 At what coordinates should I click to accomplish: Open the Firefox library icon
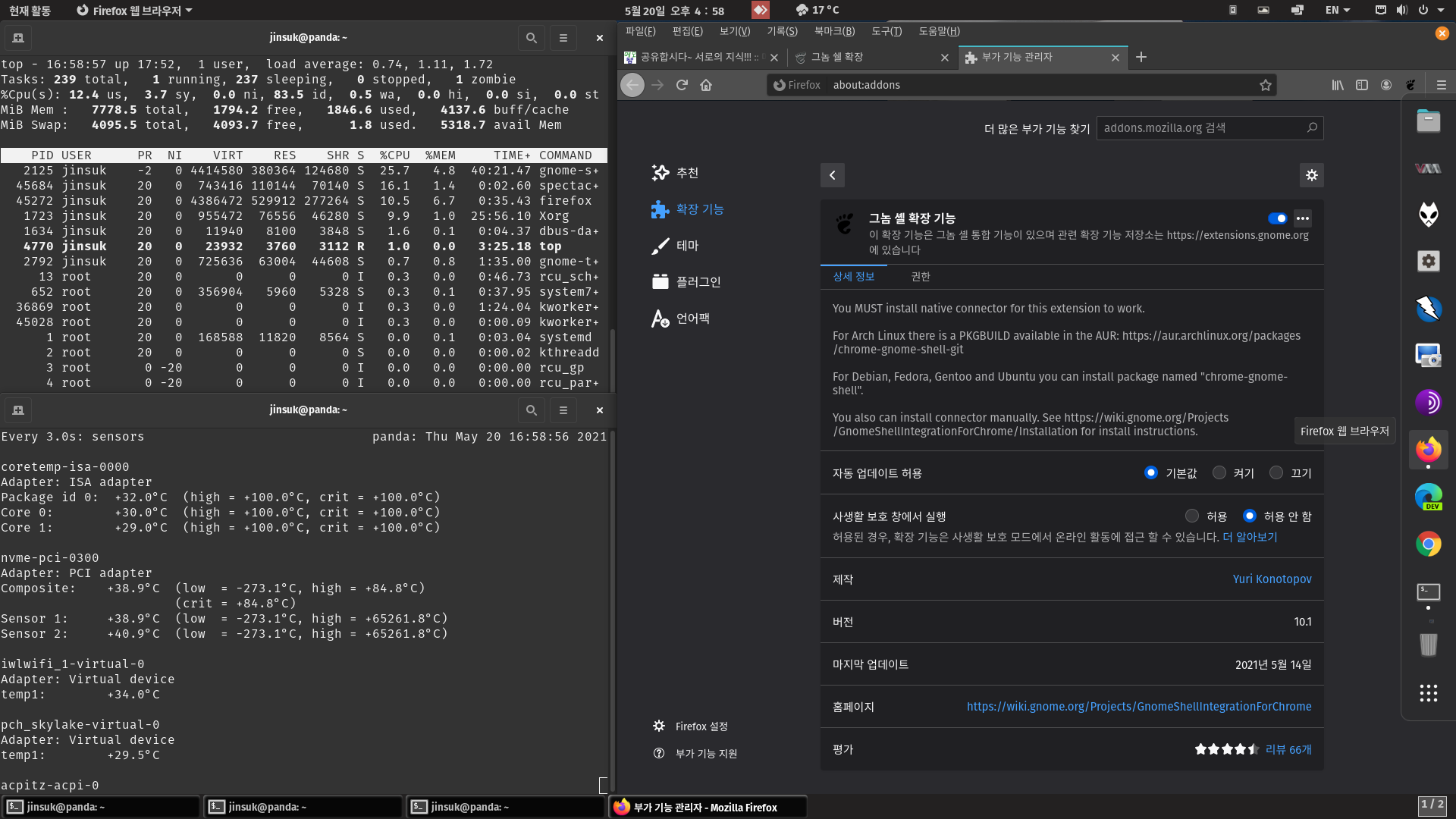[1338, 85]
